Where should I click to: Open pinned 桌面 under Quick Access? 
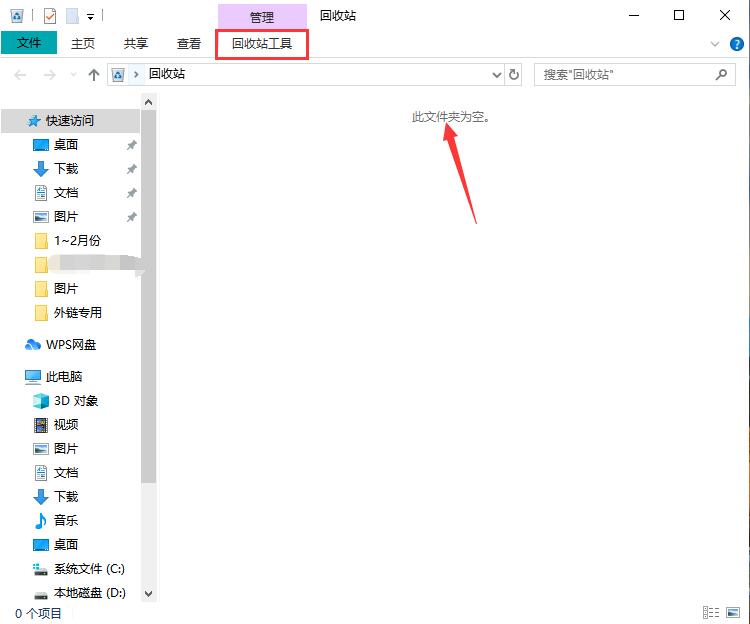coord(66,144)
